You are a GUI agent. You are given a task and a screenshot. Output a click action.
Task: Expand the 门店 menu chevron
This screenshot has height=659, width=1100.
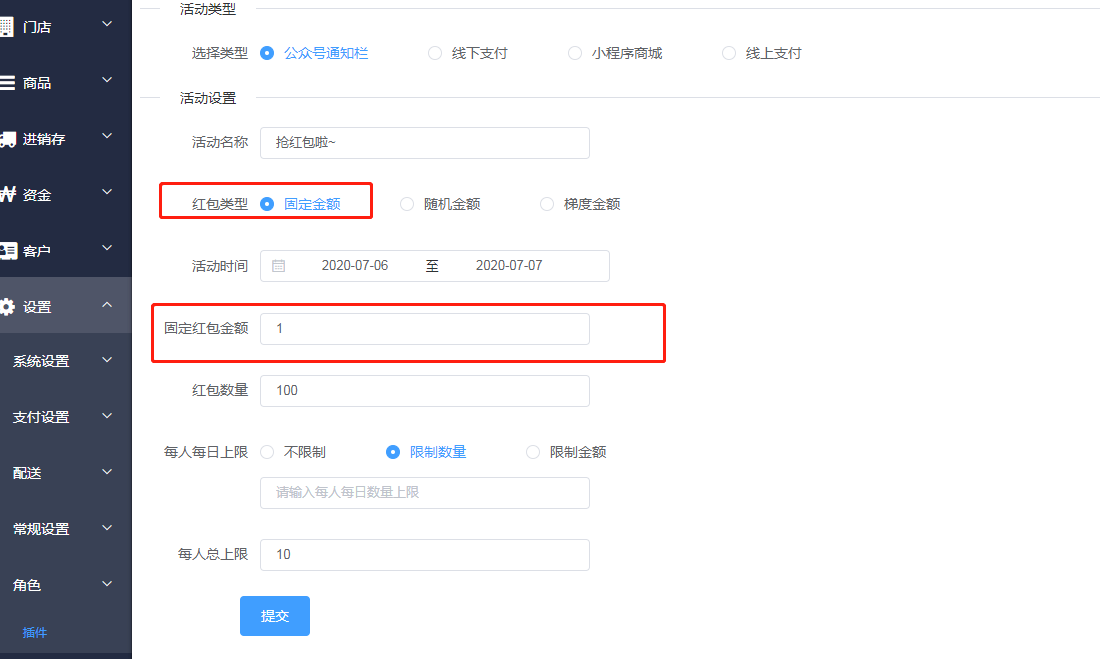(x=107, y=25)
